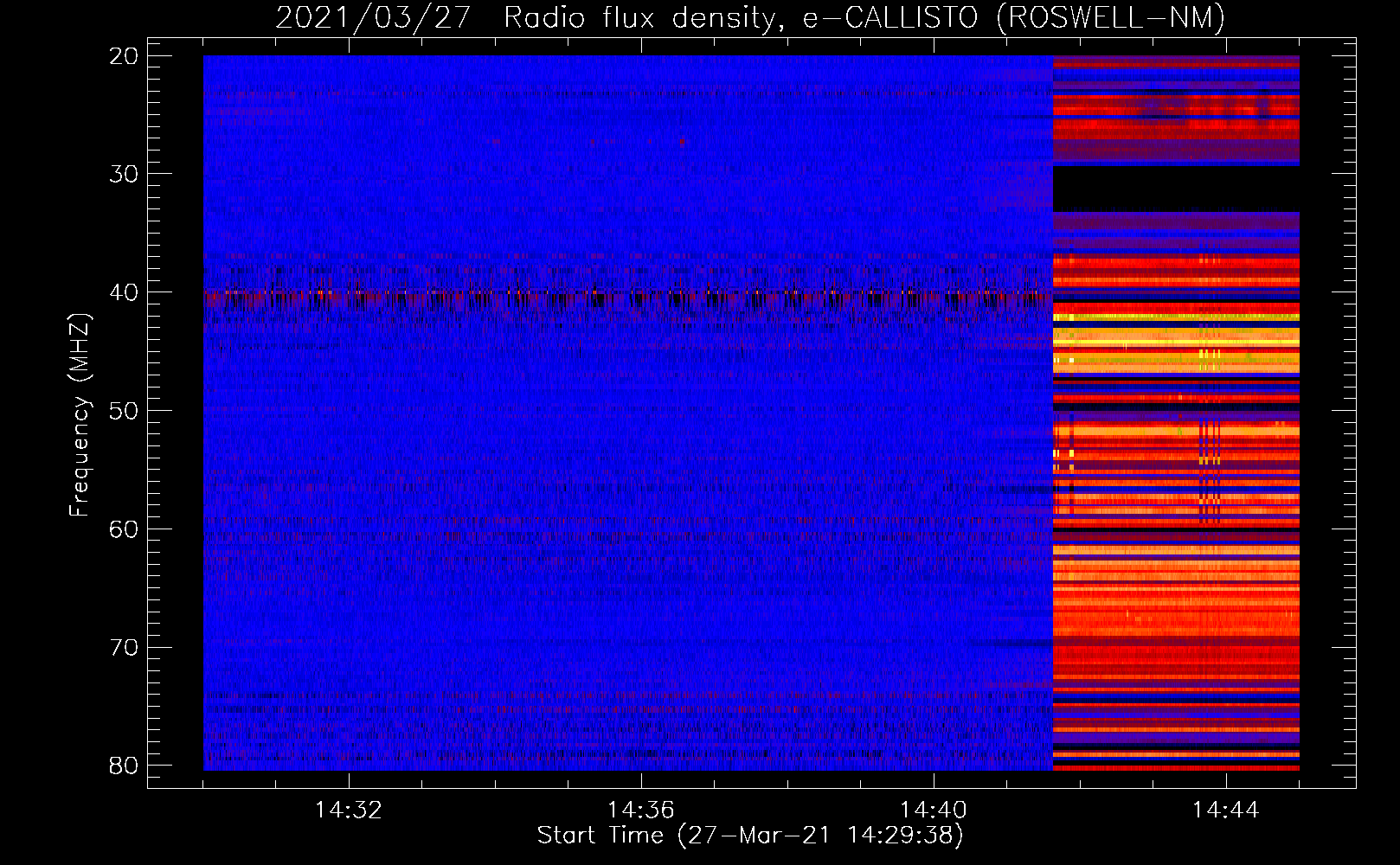Click the 'e-CALLISTO (ROSWELL-NM)' station label
This screenshot has width=1400, height=865.
tap(1014, 18)
